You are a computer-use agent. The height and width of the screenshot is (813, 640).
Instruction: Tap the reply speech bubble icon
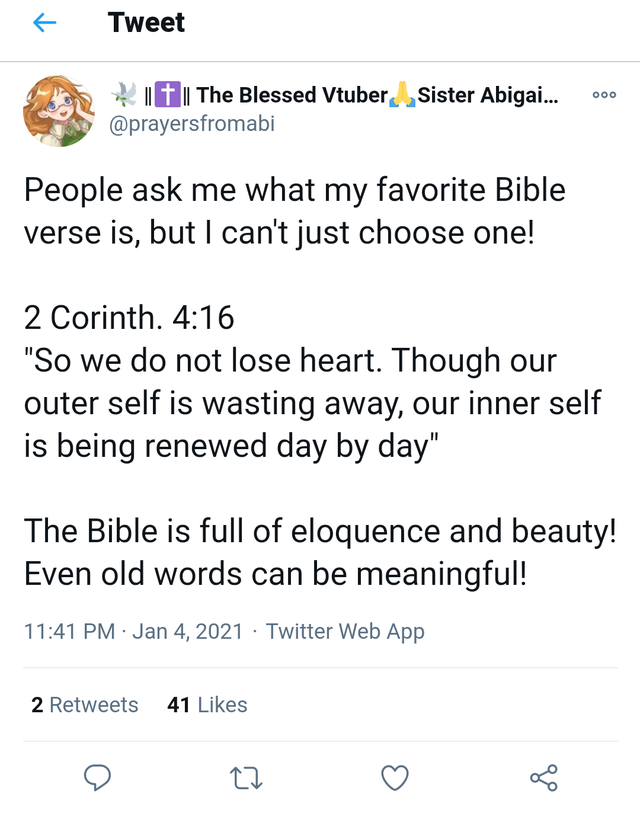98,777
